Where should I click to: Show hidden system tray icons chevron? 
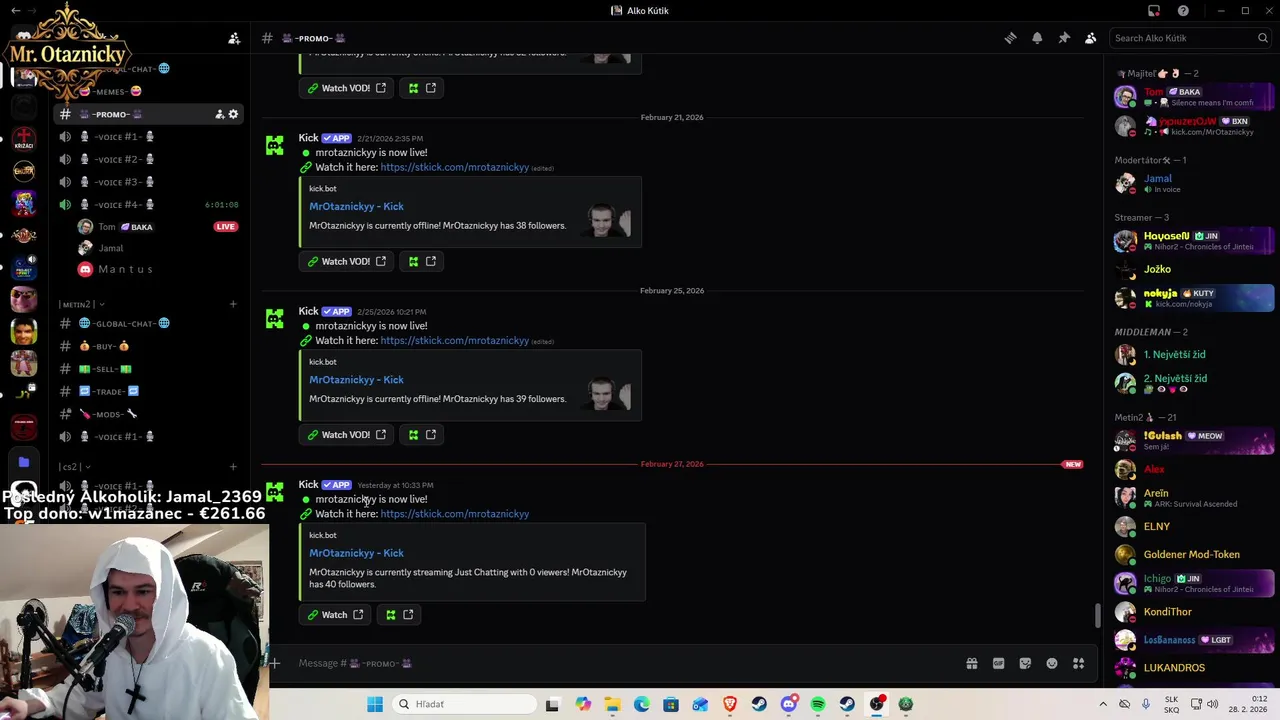click(x=1103, y=704)
